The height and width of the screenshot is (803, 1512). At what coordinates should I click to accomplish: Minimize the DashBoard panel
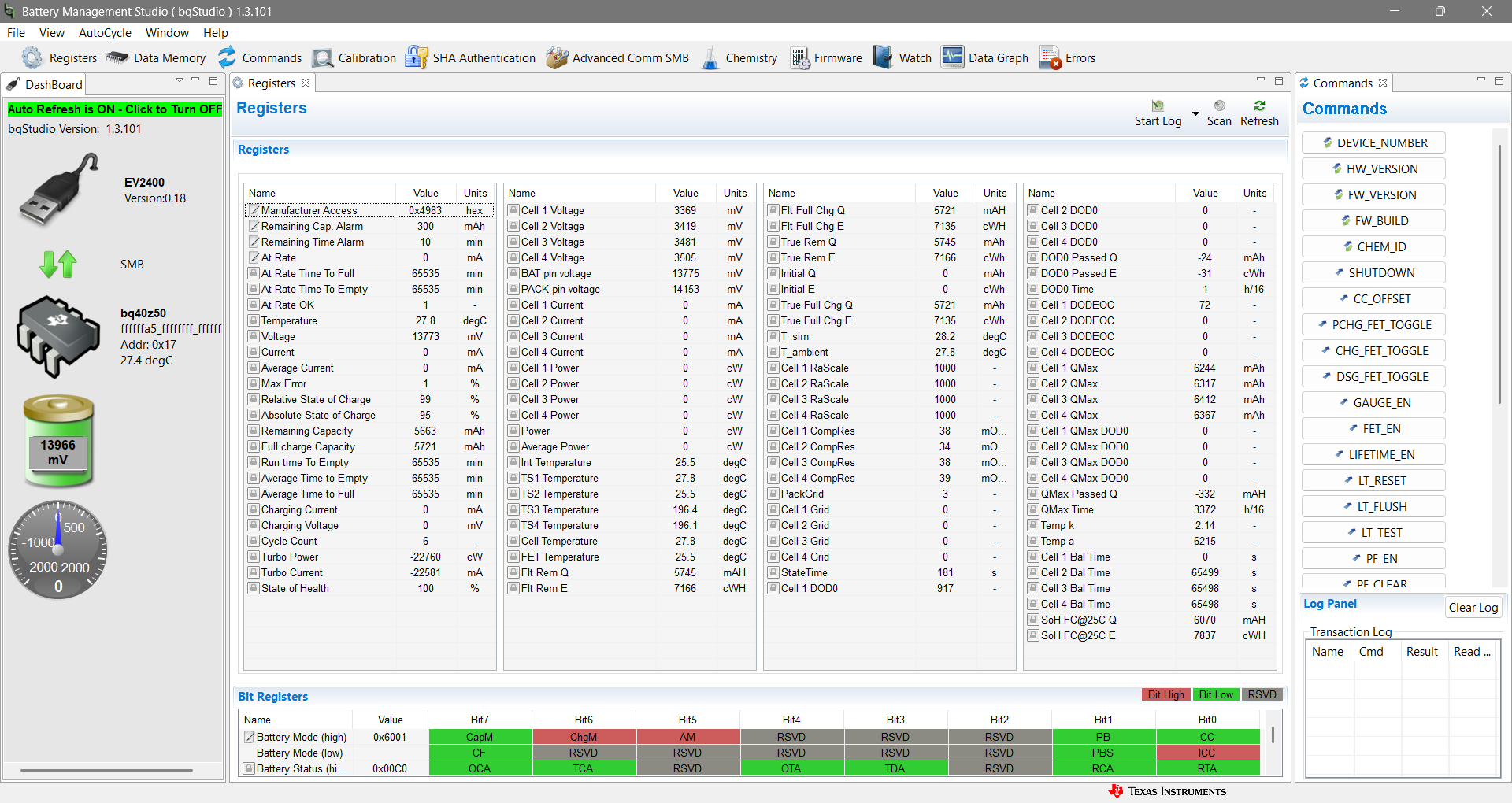click(195, 80)
